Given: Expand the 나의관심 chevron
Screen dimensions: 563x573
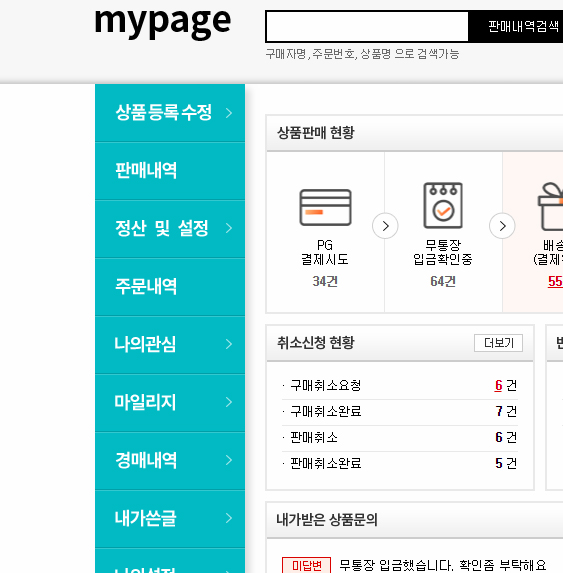Looking at the screenshot, I should pos(229,344).
